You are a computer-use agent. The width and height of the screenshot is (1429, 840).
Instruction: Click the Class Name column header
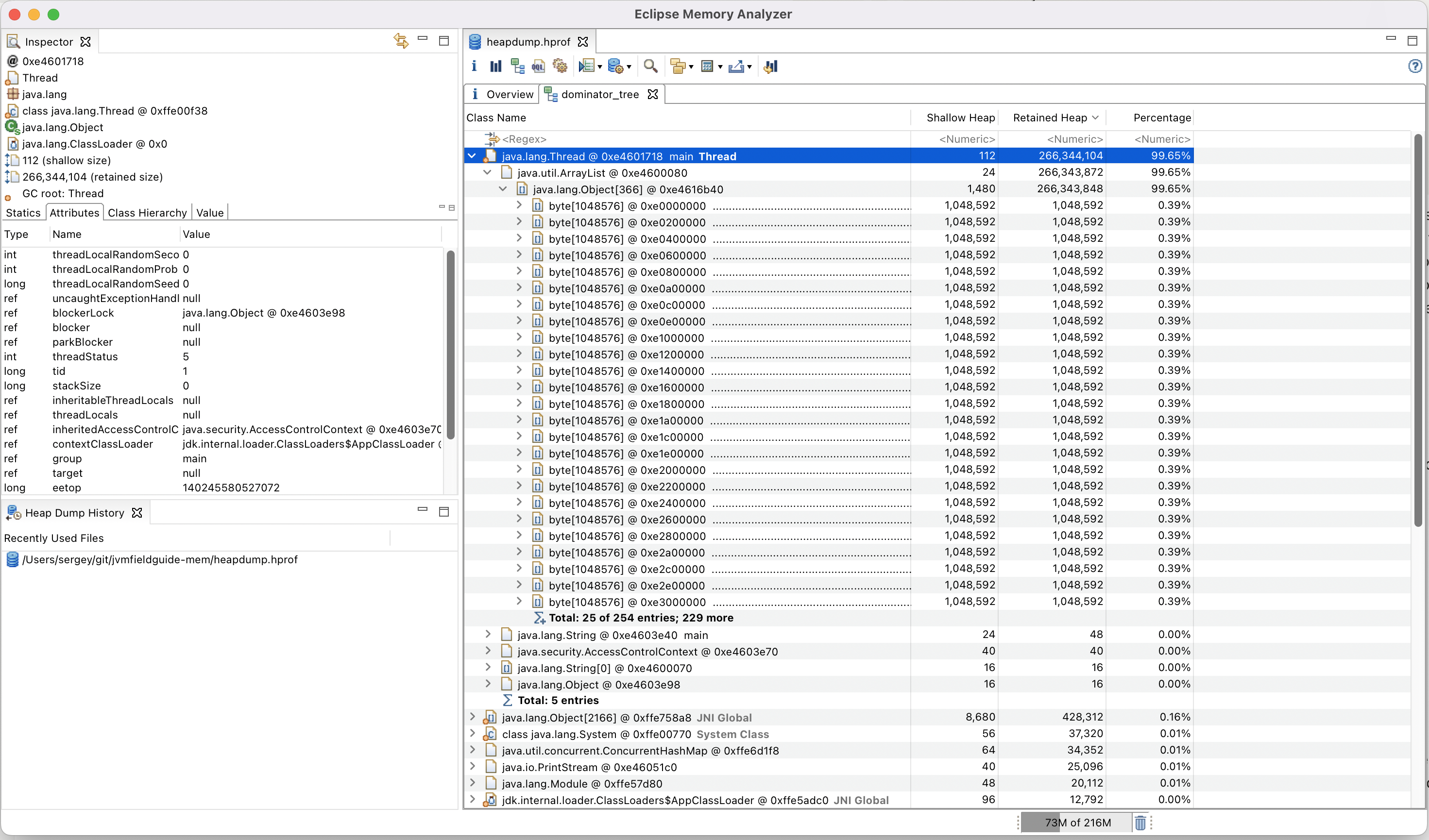[x=687, y=118]
